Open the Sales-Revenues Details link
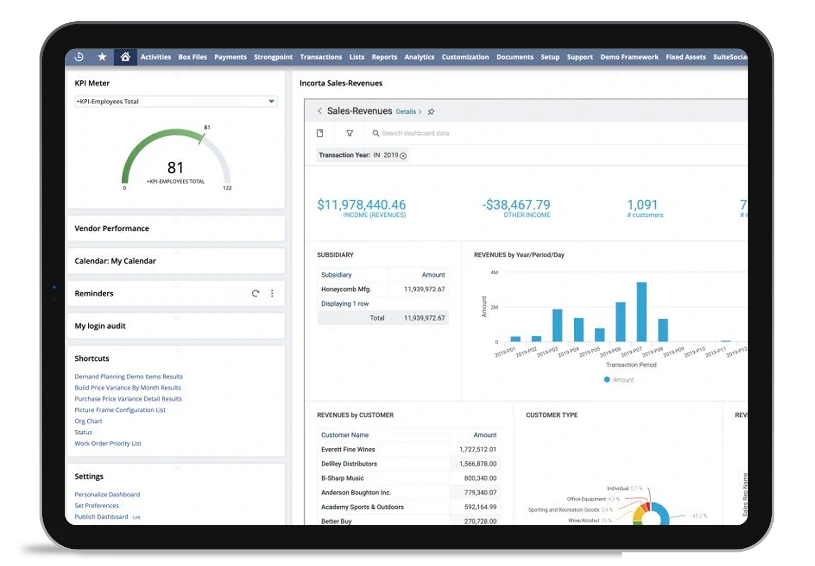The height and width of the screenshot is (566, 815). [x=409, y=112]
